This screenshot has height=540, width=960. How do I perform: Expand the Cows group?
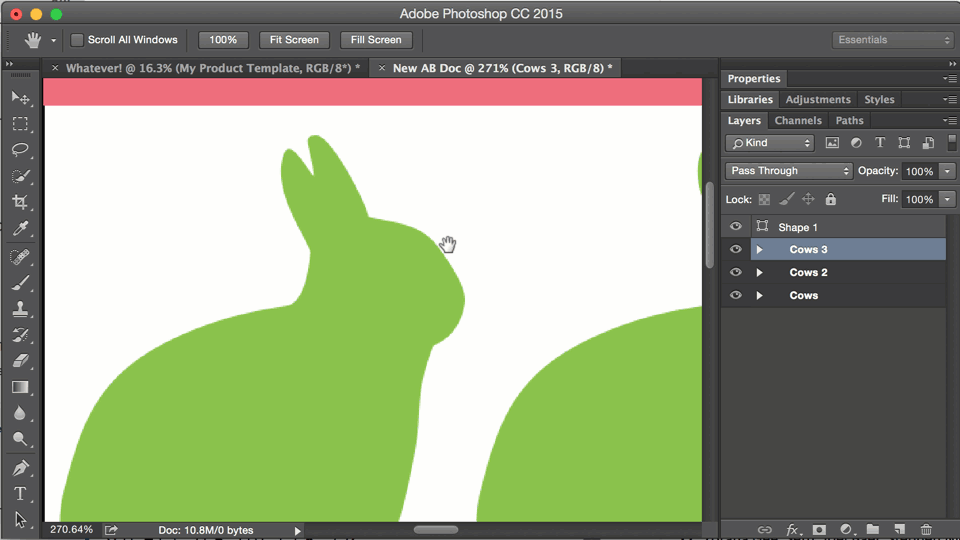(x=759, y=295)
